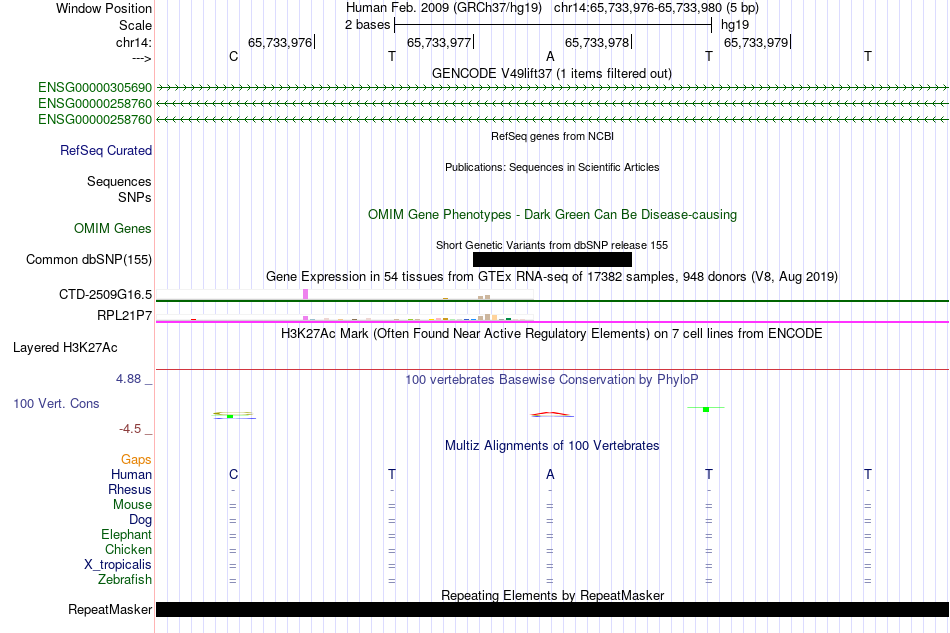Click Short Genetic Variants from dbSNP title

tap(552, 245)
